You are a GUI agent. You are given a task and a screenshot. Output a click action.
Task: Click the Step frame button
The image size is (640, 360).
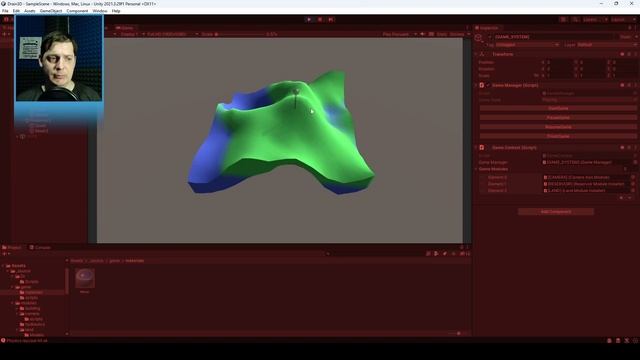[331, 19]
